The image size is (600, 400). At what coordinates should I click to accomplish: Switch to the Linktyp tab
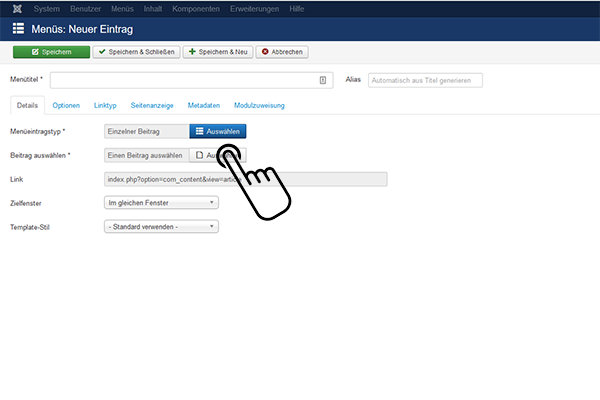[x=105, y=105]
